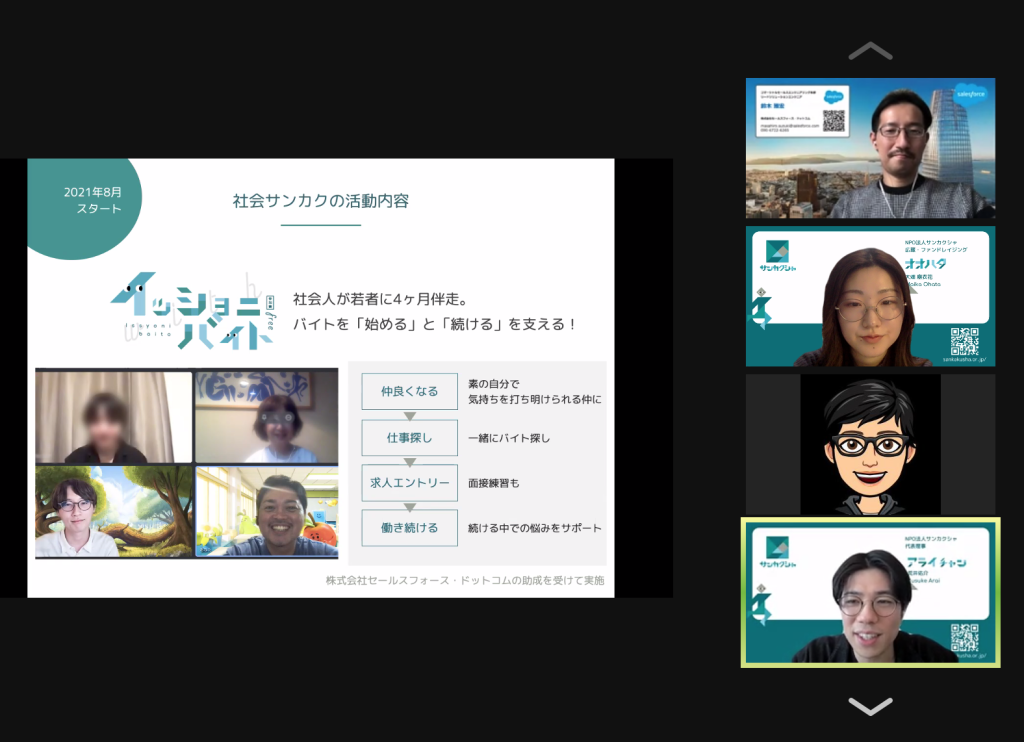
Task: Click the woman with glasses photo on the slide
Action: 267,417
